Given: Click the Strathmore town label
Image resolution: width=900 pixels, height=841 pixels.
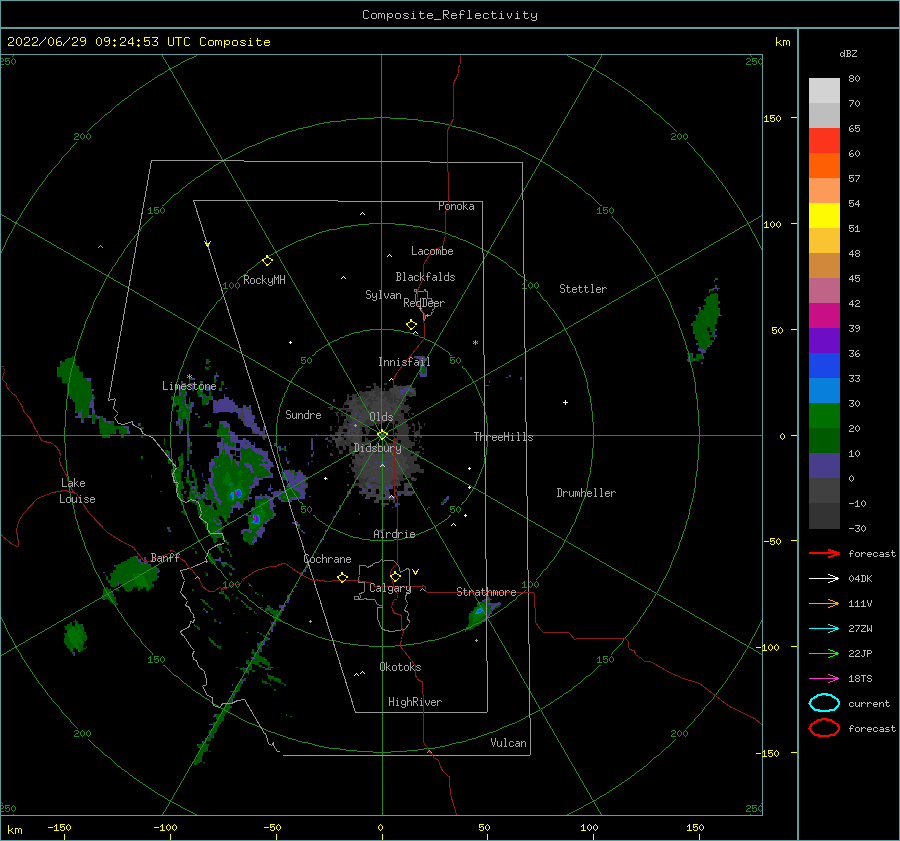Looking at the screenshot, I should pos(486,592).
